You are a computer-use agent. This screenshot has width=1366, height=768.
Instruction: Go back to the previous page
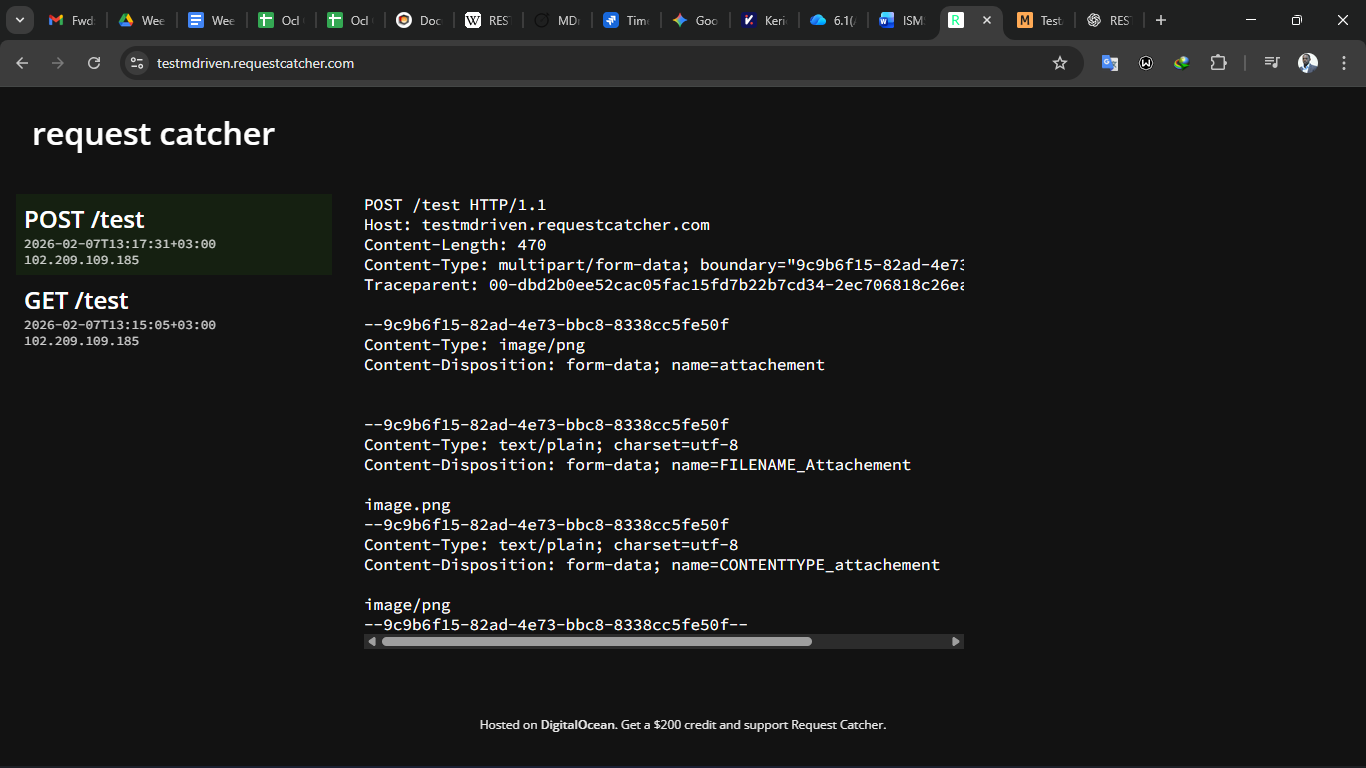[x=22, y=63]
